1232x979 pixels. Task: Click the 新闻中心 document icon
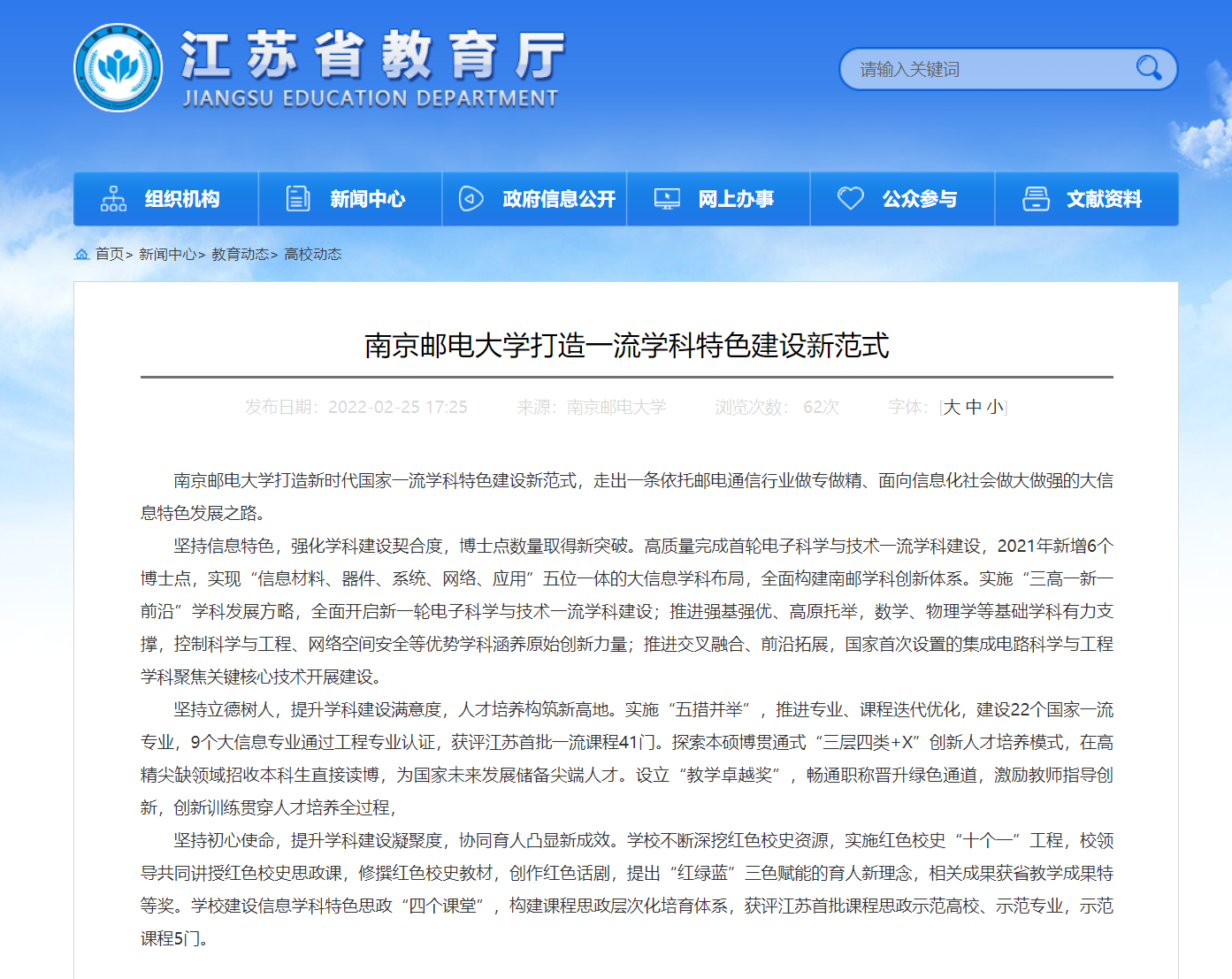pos(298,199)
